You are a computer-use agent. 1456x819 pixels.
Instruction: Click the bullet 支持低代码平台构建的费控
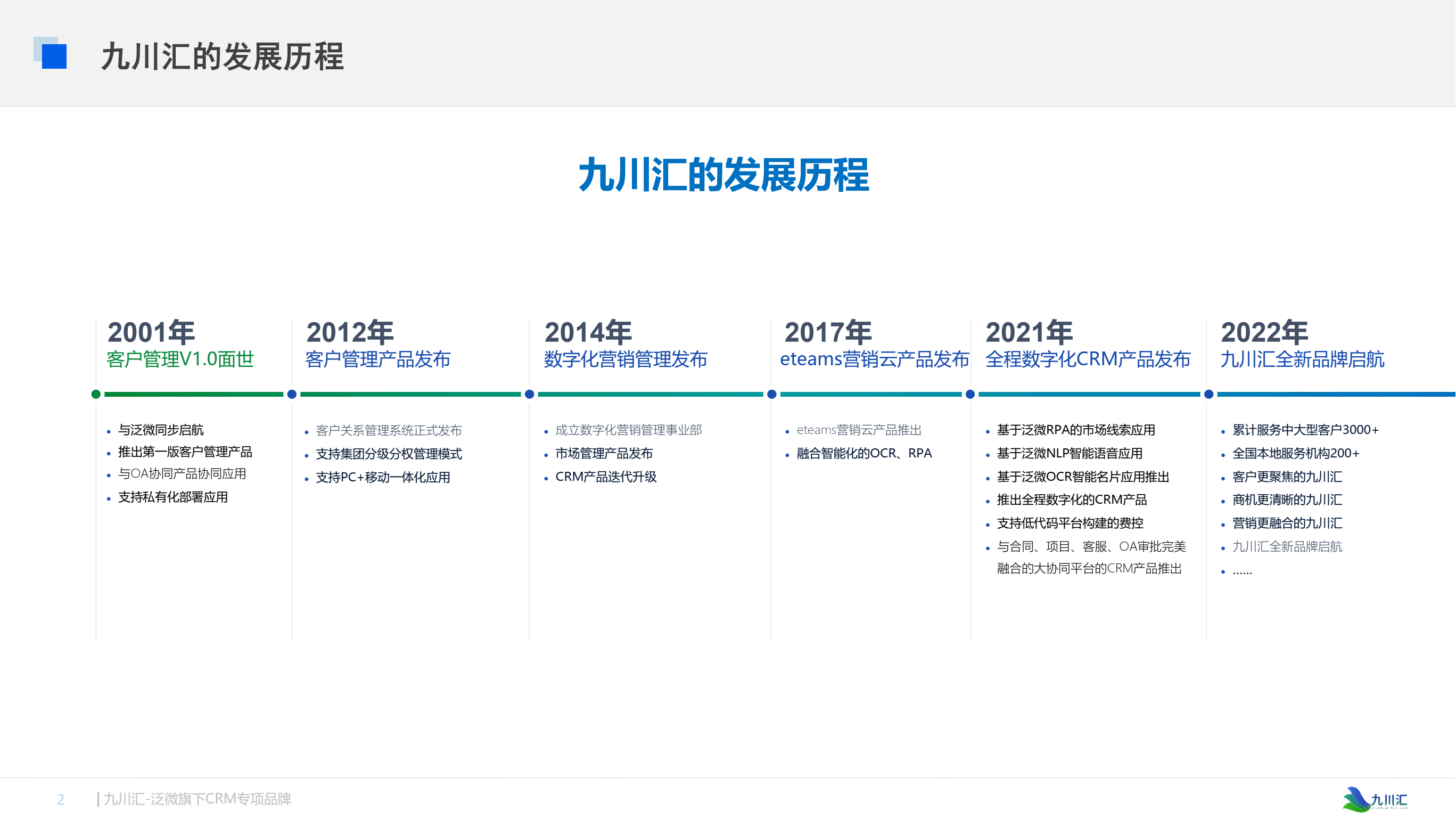pos(1071,523)
